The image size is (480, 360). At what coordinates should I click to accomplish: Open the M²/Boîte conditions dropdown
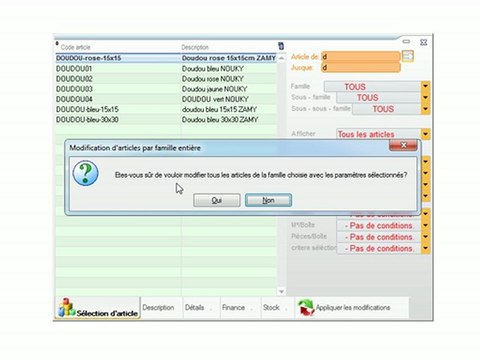[425, 226]
